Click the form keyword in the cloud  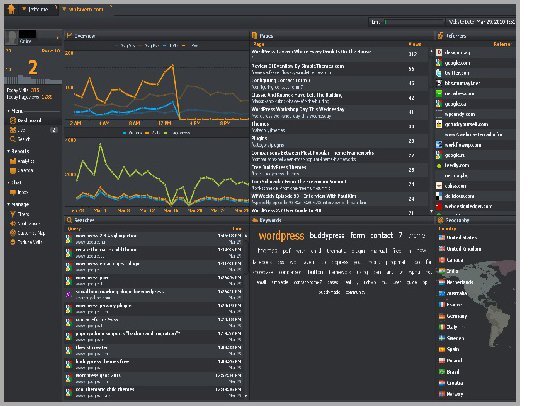pyautogui.click(x=357, y=236)
